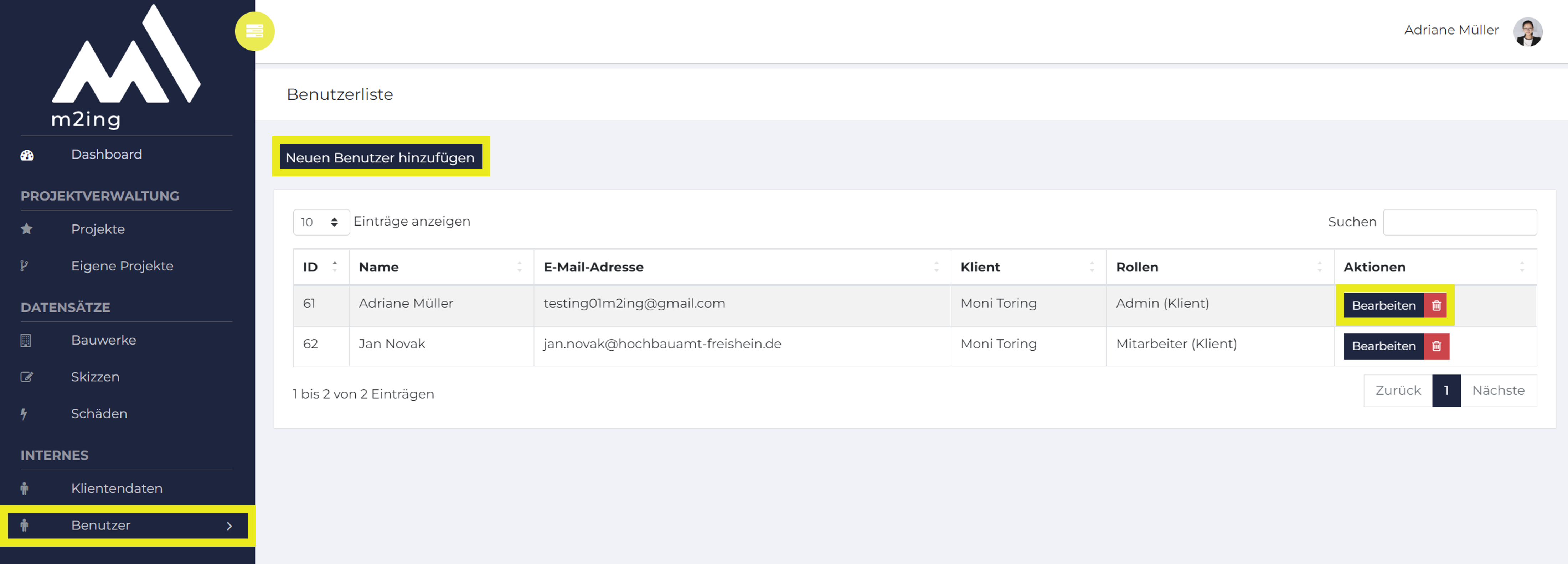
Task: Open the entries-per-page dropdown showing 10
Action: [x=321, y=222]
